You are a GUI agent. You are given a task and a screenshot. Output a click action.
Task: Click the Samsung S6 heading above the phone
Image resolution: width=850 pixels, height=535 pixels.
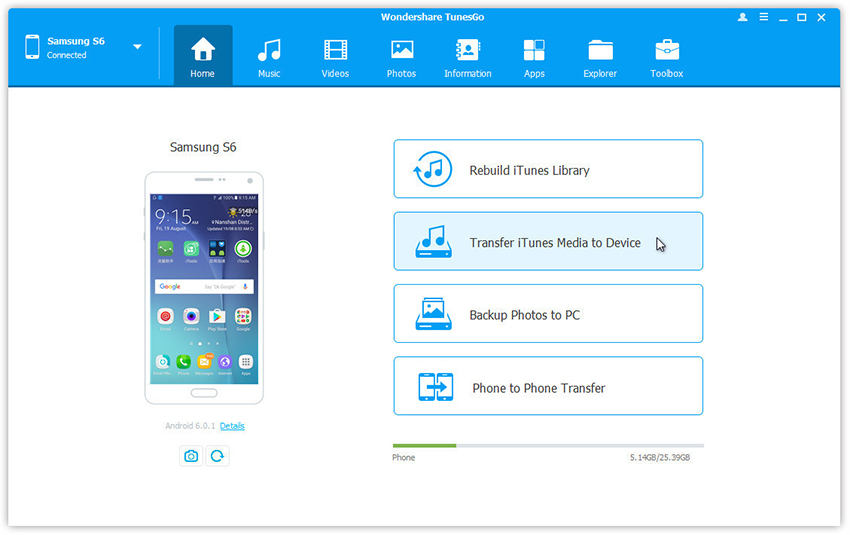(203, 147)
